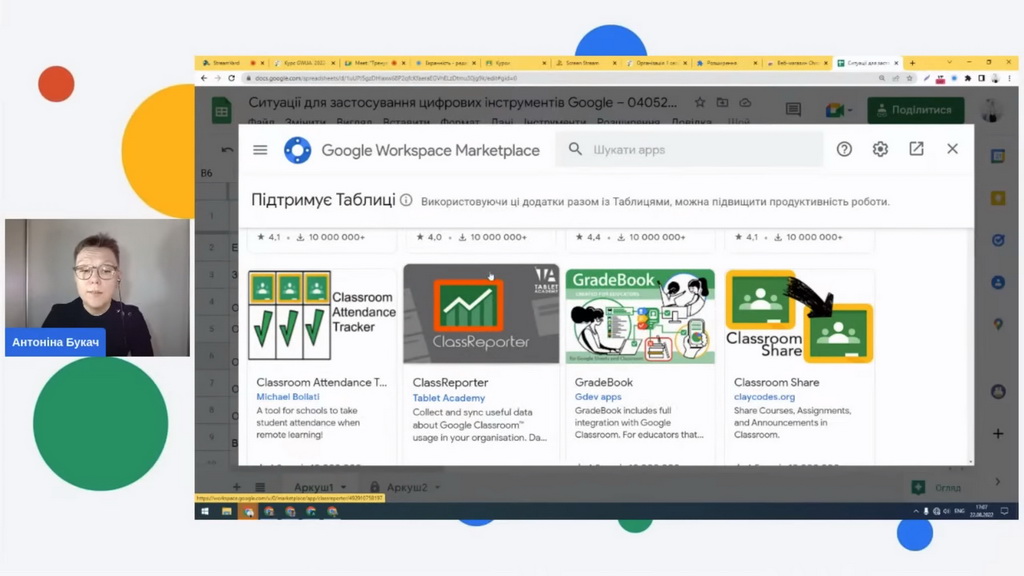Click the Google Workspace Marketplace logo
1024x576 pixels.
(297, 150)
